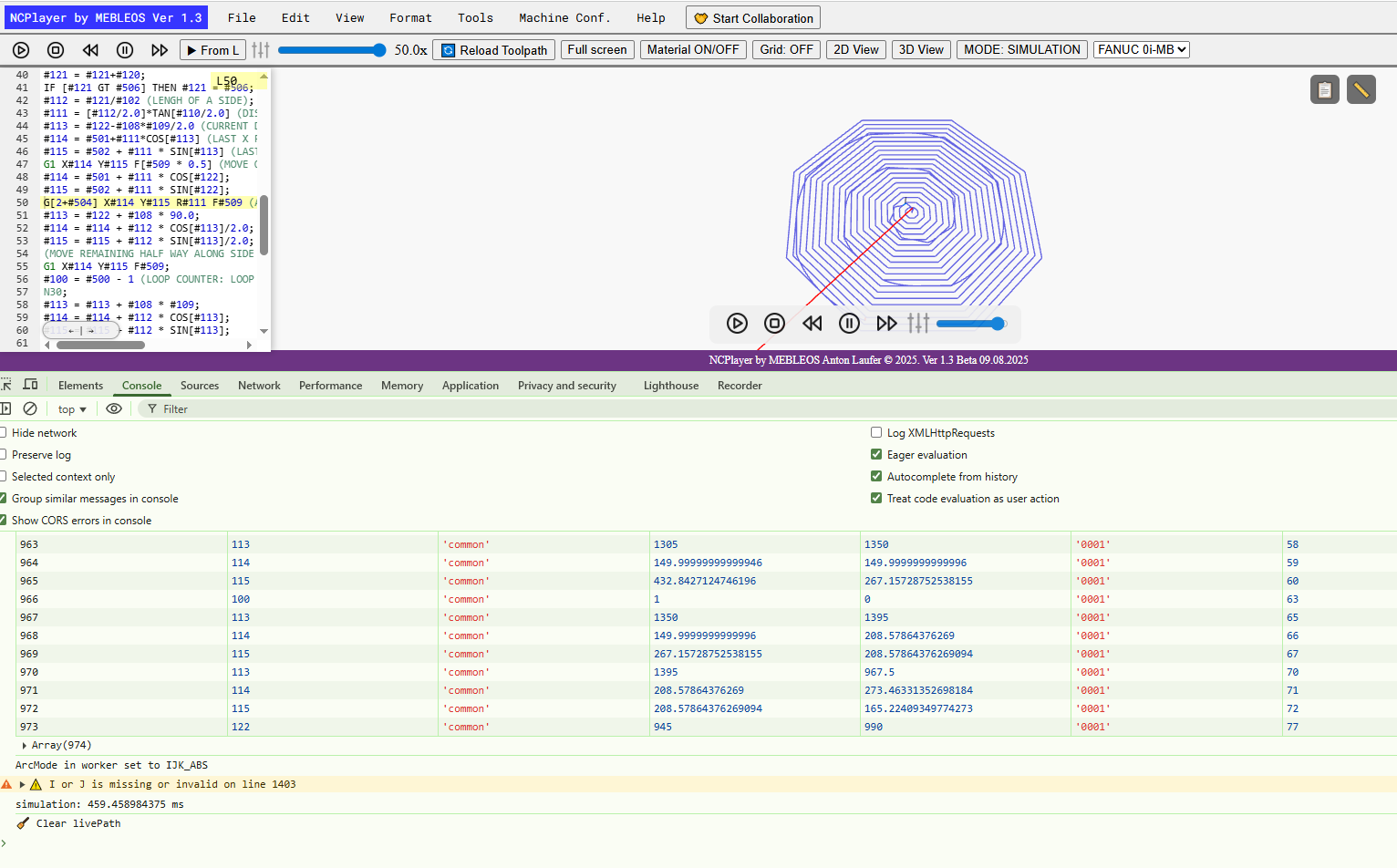Enable the Preserve log checkbox
1397x868 pixels.
[4, 454]
